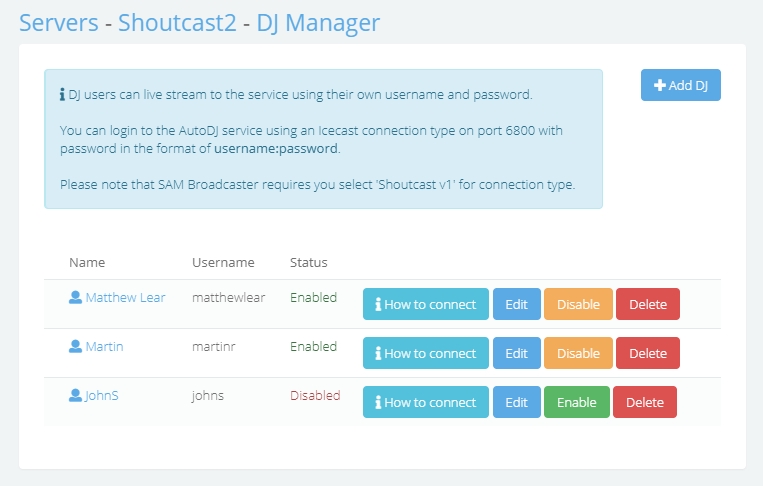Open How to connect for Matthew Lear
Image resolution: width=763 pixels, height=486 pixels.
(426, 304)
